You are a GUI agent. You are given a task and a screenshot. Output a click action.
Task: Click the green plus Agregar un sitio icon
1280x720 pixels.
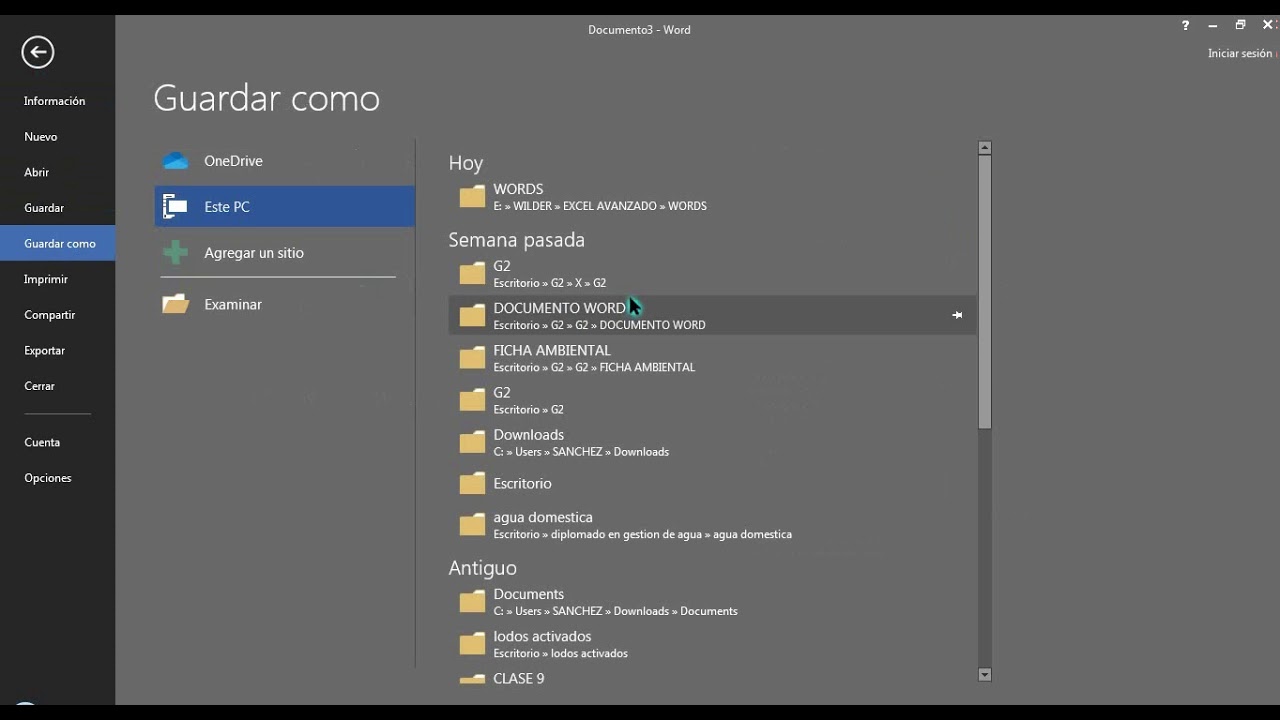pyautogui.click(x=176, y=253)
